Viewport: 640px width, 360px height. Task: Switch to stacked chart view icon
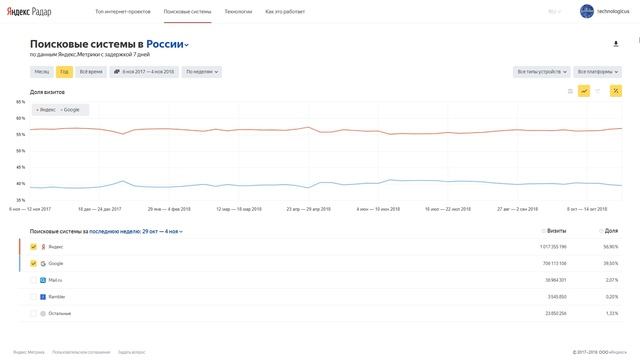(x=598, y=91)
